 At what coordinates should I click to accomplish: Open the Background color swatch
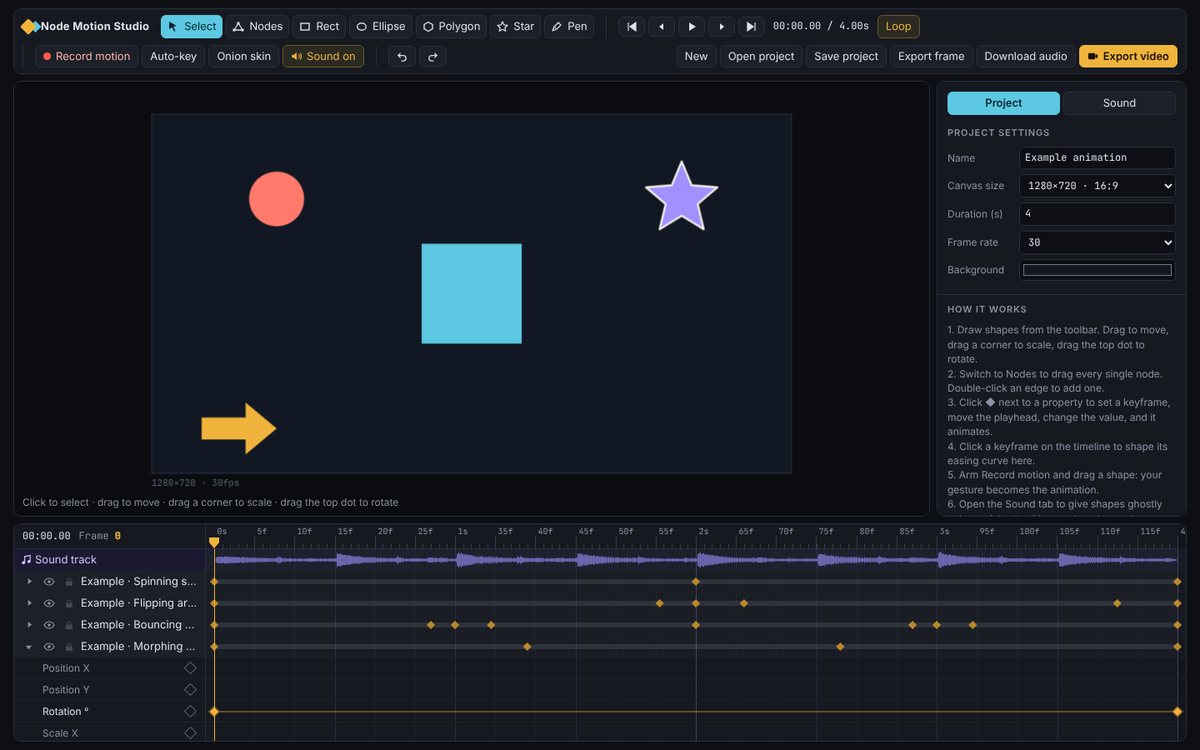[1097, 270]
